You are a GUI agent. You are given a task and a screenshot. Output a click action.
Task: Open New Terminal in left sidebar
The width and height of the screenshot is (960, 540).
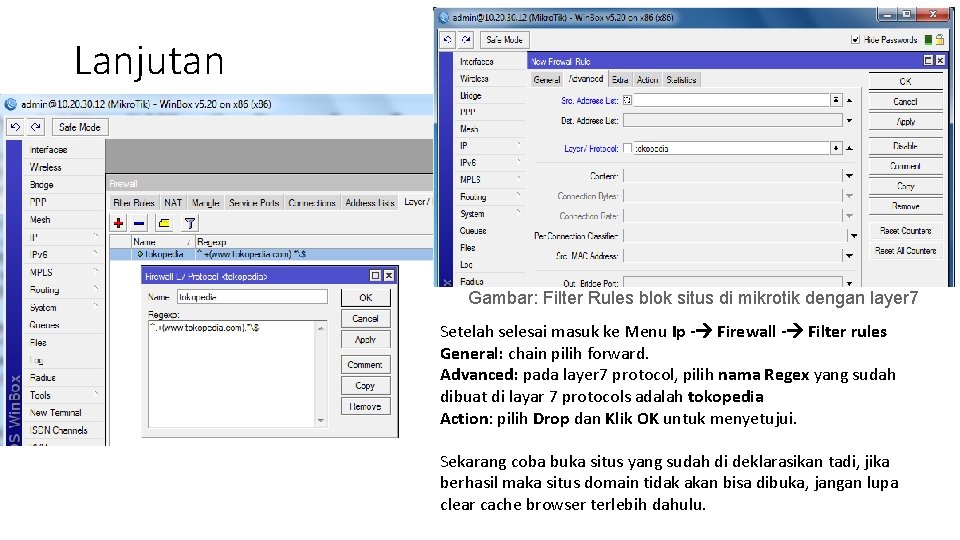tap(64, 413)
